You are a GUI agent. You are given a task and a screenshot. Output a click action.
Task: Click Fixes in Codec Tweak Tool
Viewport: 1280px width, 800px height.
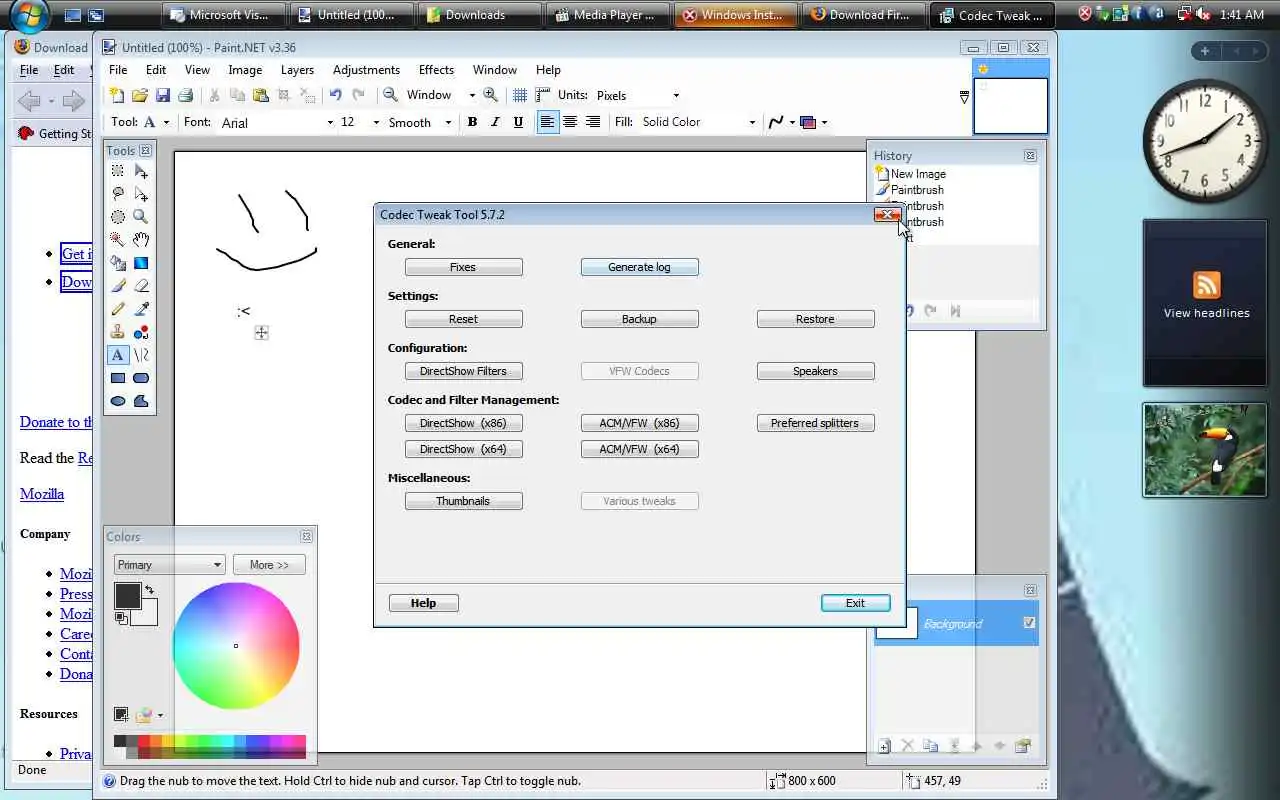click(463, 267)
